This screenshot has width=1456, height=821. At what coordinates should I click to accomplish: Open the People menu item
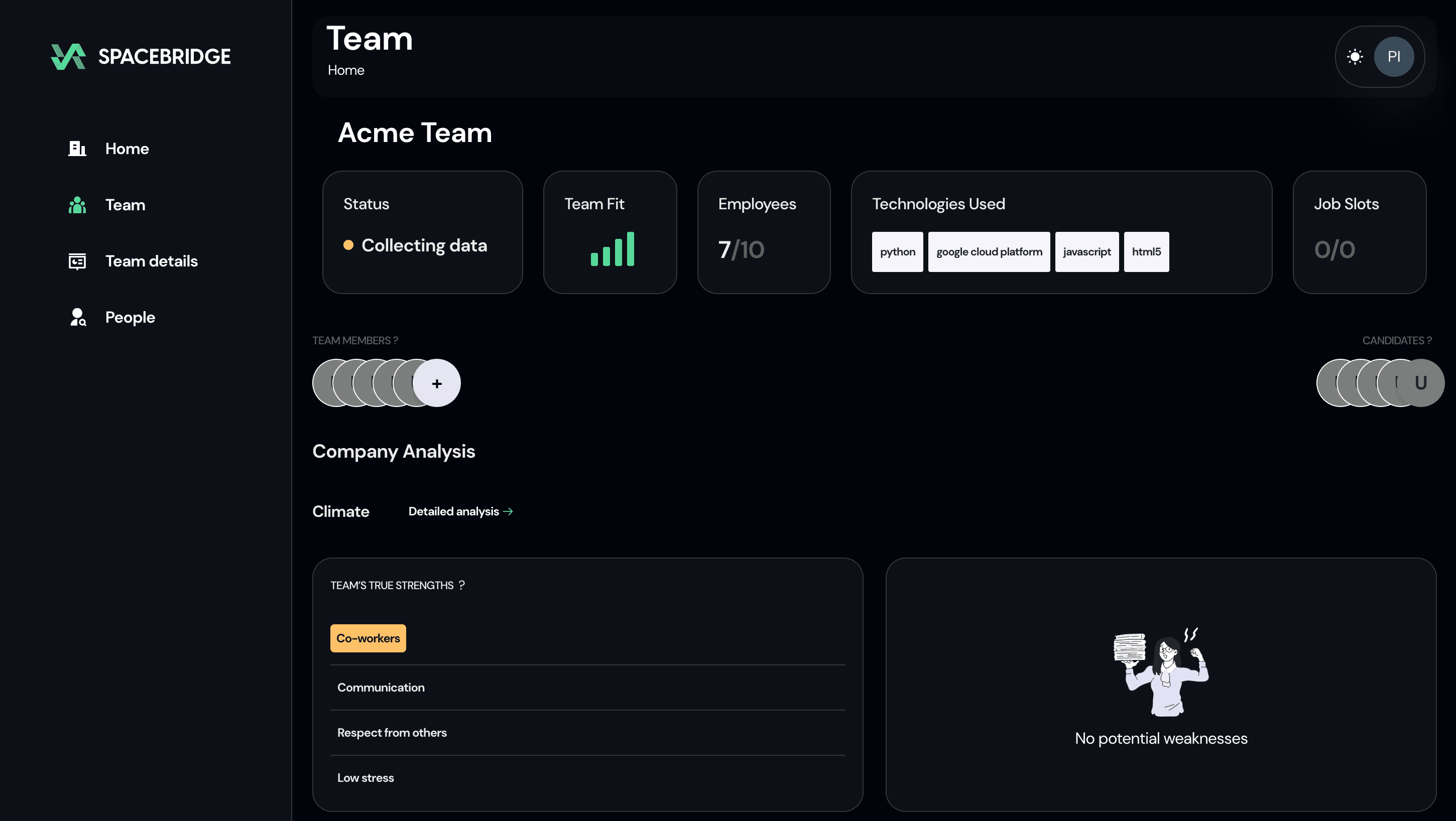click(130, 317)
